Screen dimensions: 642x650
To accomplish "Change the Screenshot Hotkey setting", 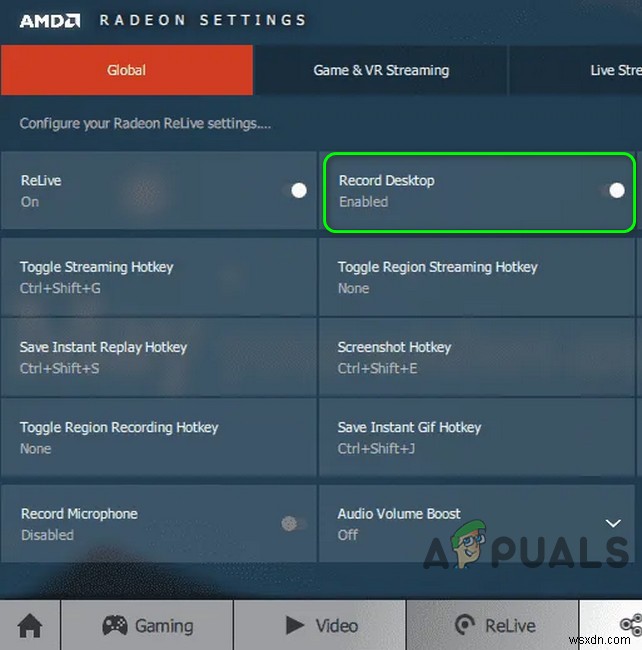I will [x=477, y=357].
